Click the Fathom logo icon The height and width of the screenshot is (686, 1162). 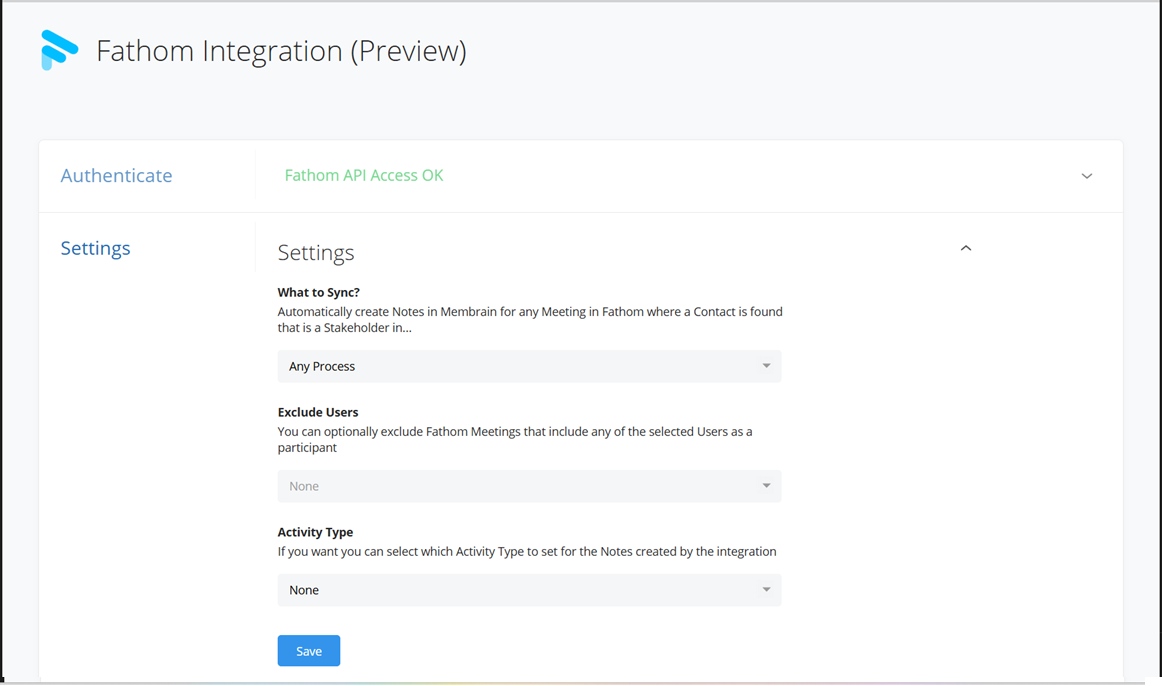(59, 50)
